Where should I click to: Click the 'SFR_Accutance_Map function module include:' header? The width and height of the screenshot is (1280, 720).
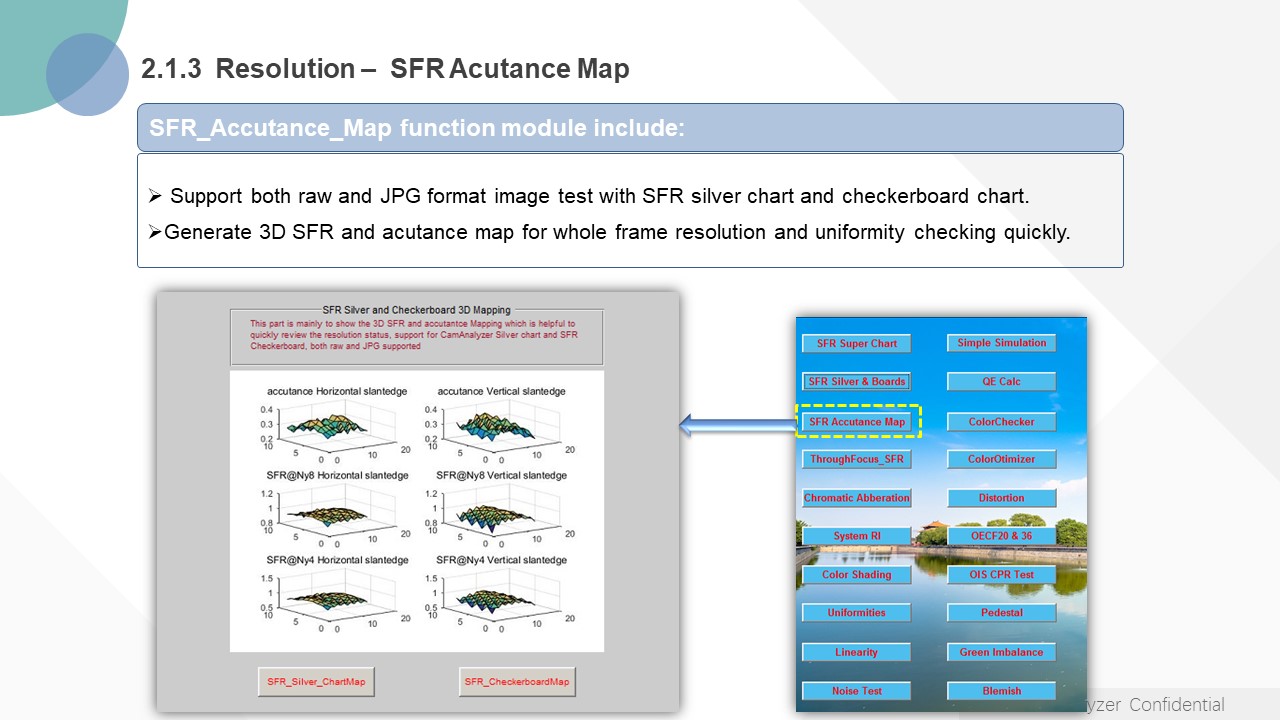click(x=416, y=128)
